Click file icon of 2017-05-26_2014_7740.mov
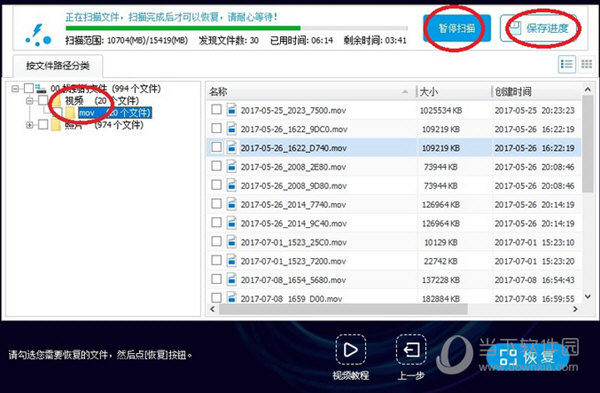Viewport: 600px width, 393px height. (232, 204)
